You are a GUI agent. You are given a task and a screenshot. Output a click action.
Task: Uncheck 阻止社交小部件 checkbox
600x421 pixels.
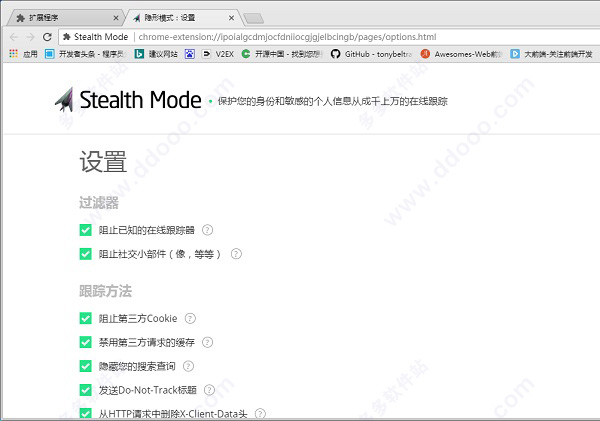coord(85,254)
